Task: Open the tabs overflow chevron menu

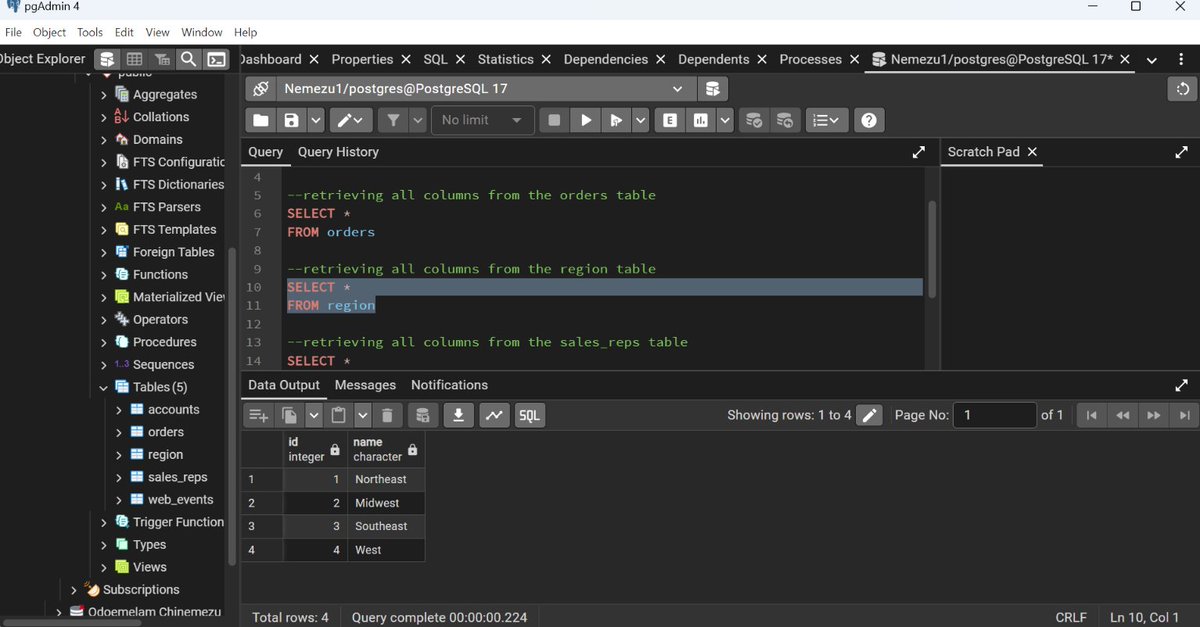Action: click(1152, 60)
